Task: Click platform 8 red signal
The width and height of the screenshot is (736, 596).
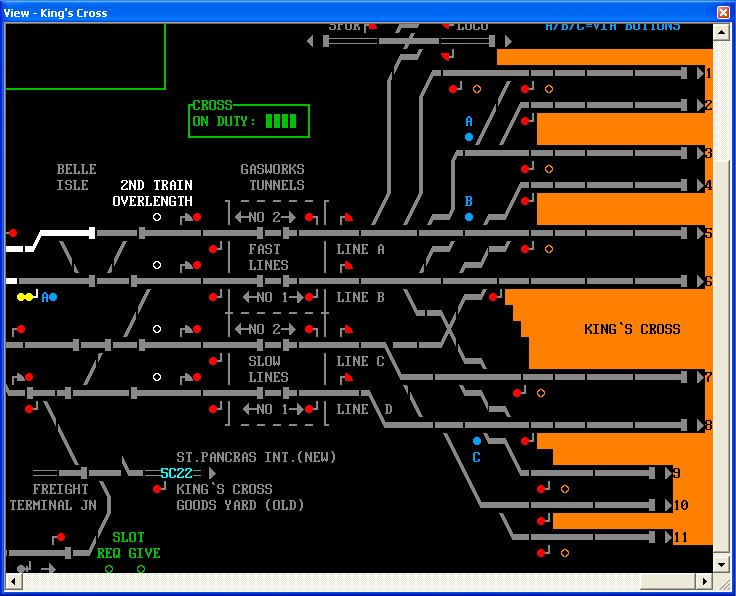Action: 525,441
